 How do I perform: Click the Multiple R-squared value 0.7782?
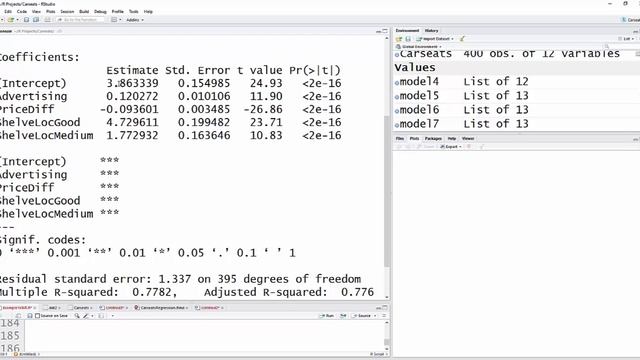(x=154, y=292)
